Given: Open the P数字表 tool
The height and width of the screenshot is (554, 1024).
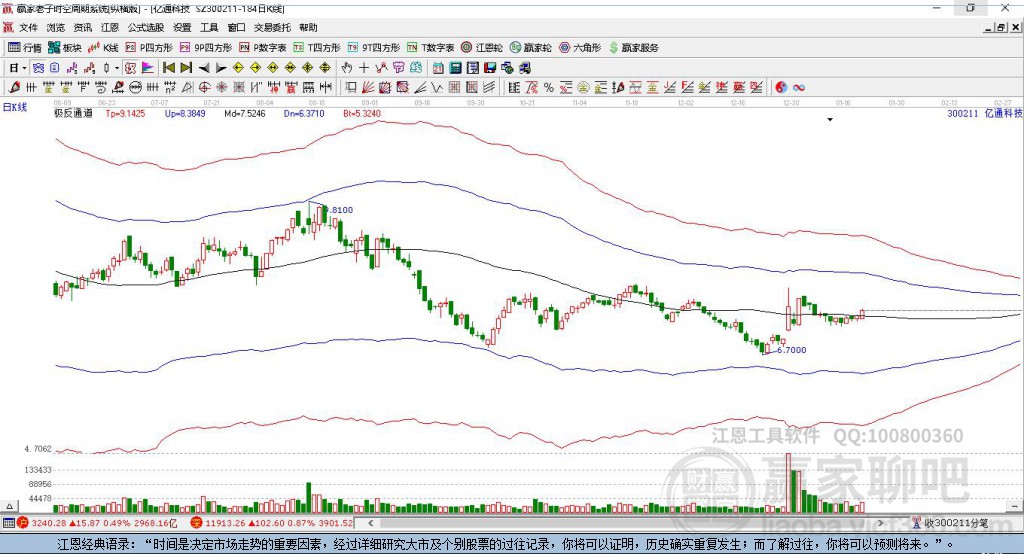Looking at the screenshot, I should tap(263, 48).
